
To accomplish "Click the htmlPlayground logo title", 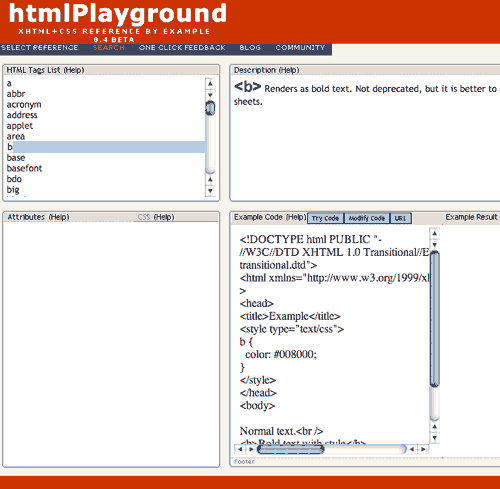I will coord(118,13).
